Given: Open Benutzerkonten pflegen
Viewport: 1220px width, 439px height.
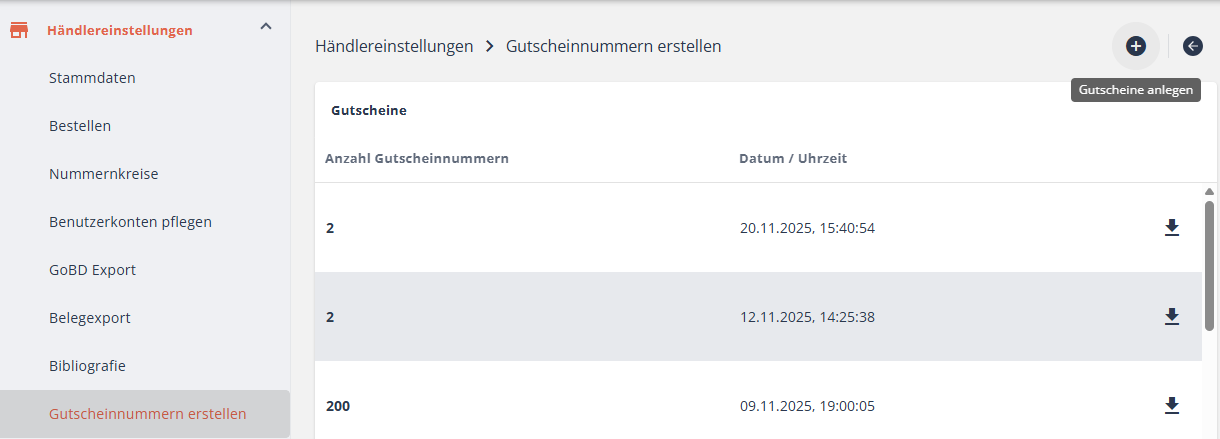Looking at the screenshot, I should point(130,222).
